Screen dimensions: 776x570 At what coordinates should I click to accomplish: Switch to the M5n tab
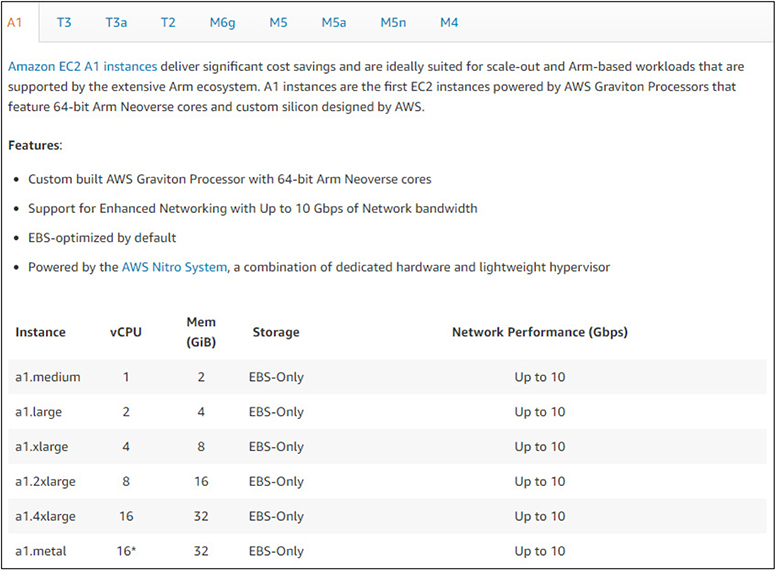[393, 21]
